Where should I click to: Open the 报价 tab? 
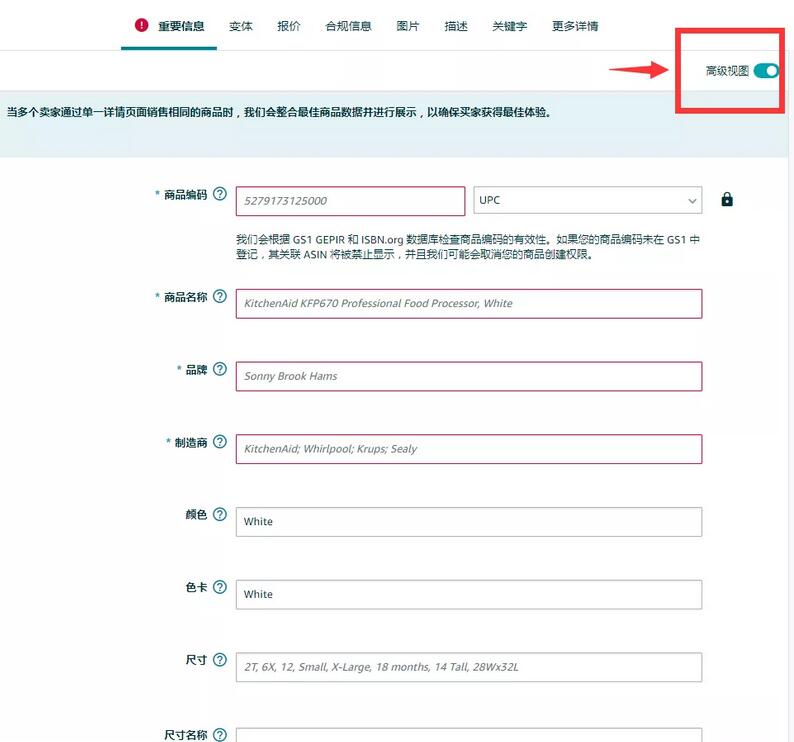(x=289, y=26)
